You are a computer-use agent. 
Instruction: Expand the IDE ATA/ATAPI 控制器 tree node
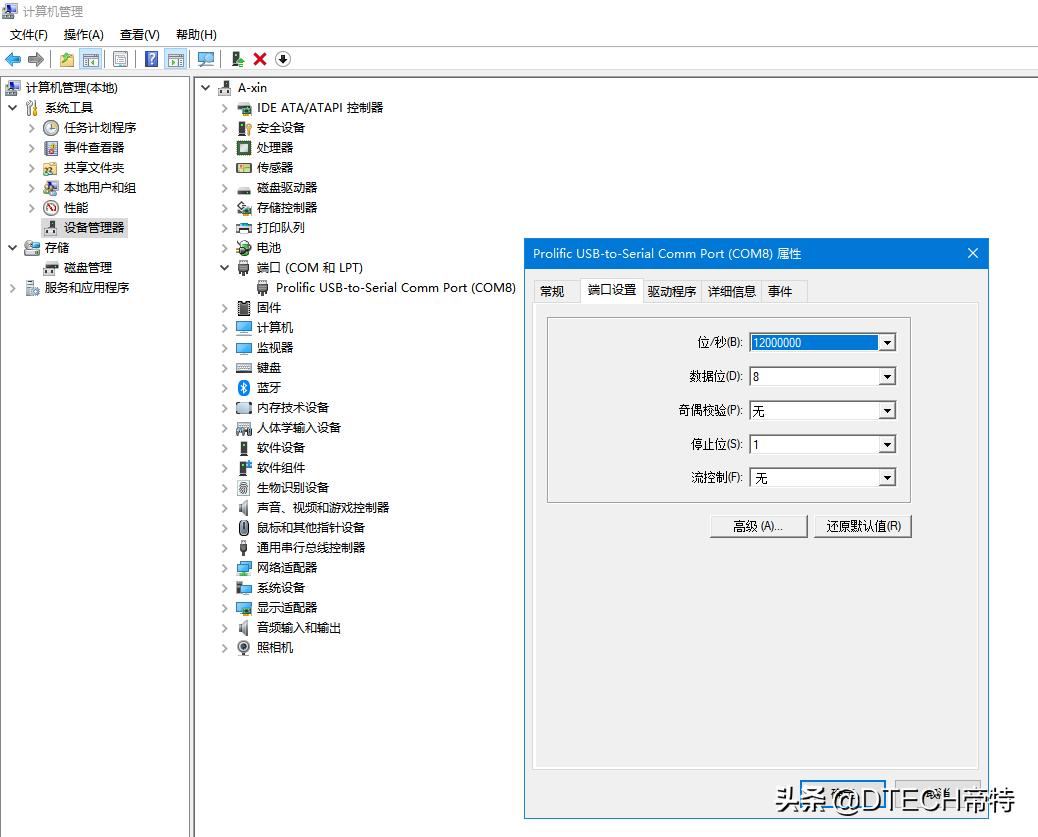[224, 108]
